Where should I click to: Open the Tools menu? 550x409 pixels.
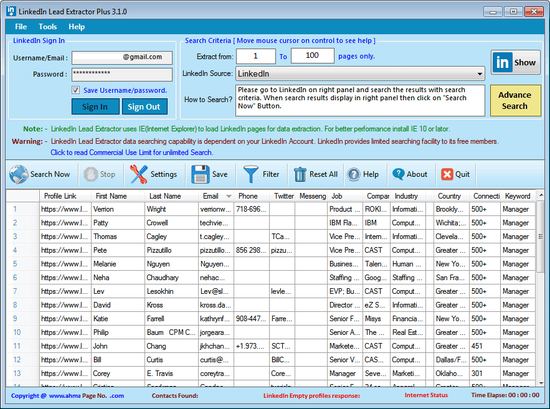pyautogui.click(x=48, y=27)
